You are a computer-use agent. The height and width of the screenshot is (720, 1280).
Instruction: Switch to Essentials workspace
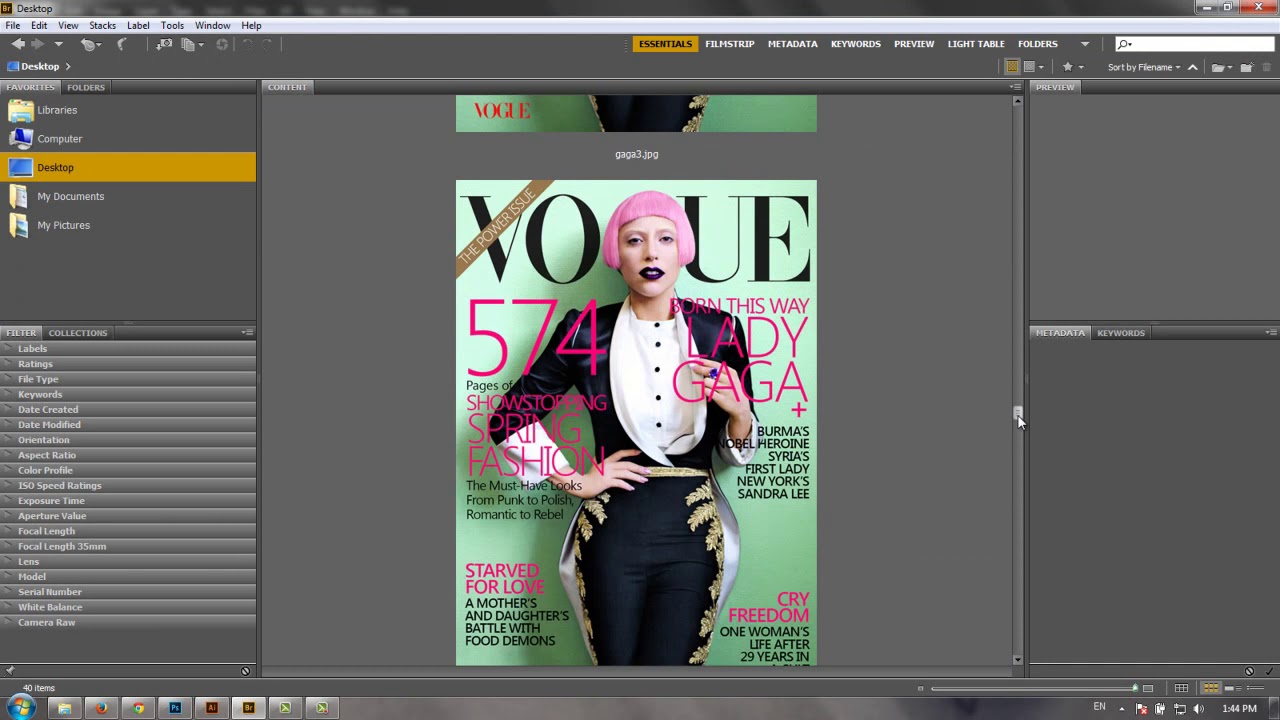[665, 44]
